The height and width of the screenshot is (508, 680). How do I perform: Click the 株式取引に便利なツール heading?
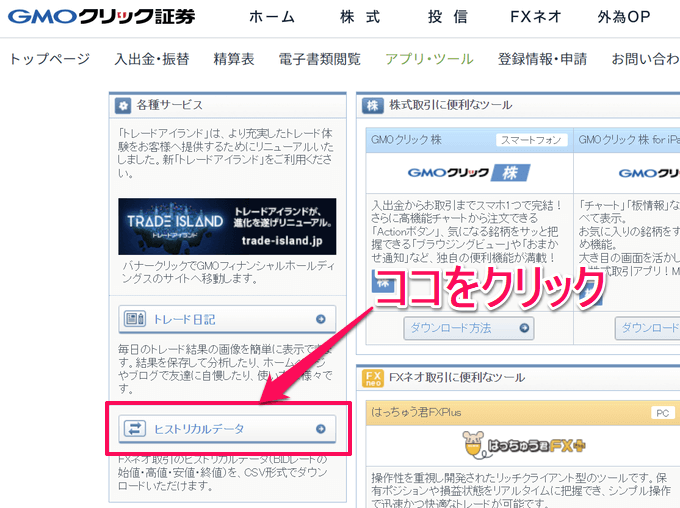[x=451, y=105]
